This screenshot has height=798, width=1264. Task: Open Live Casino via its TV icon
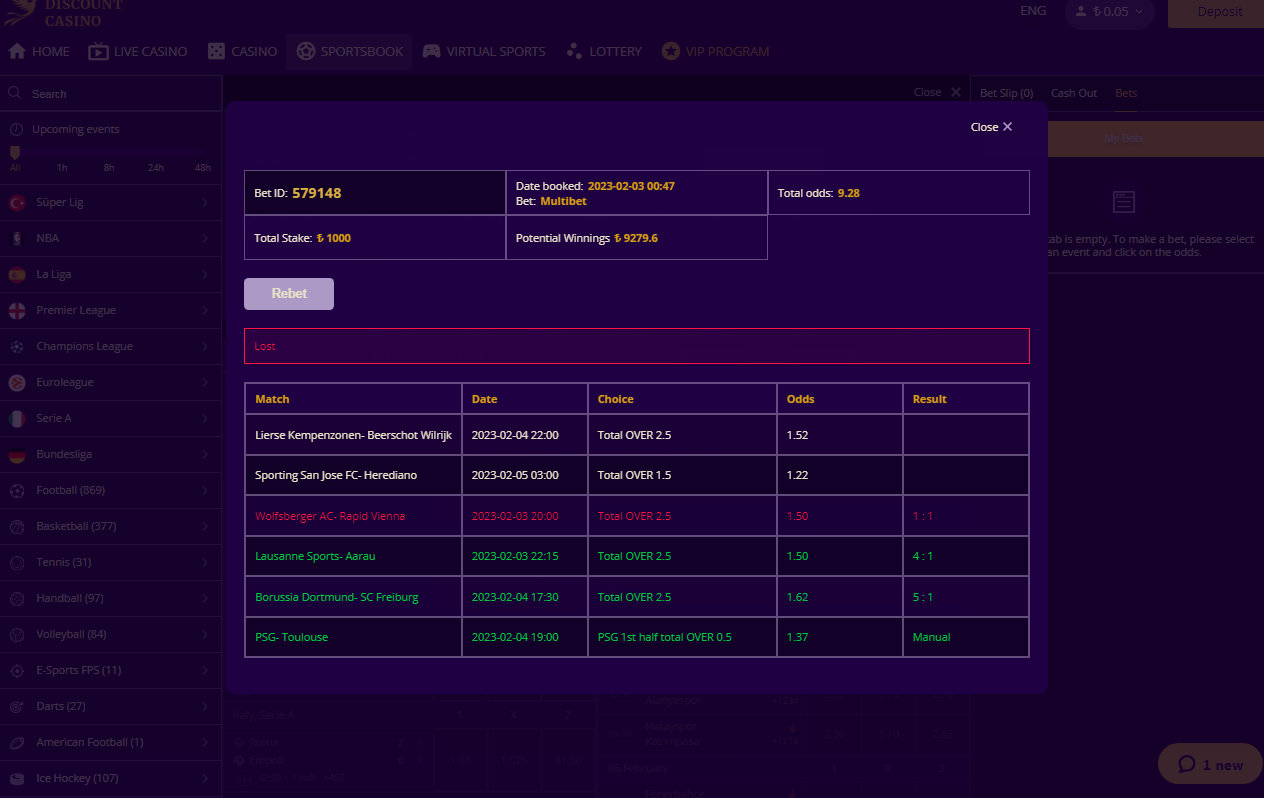pos(98,51)
